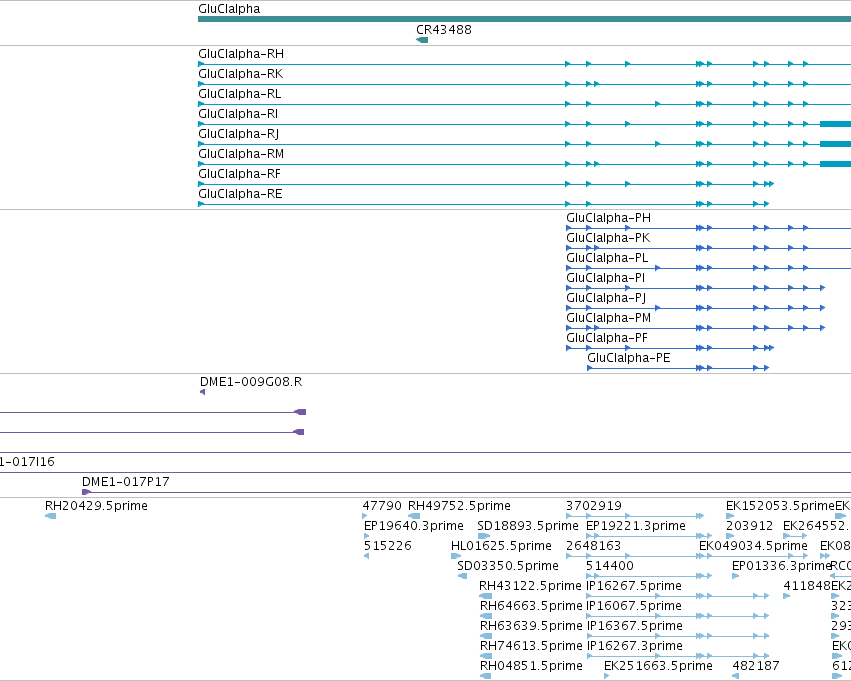Open the GluClalpha-PI protein label
The width and height of the screenshot is (851, 681).
[x=606, y=278]
